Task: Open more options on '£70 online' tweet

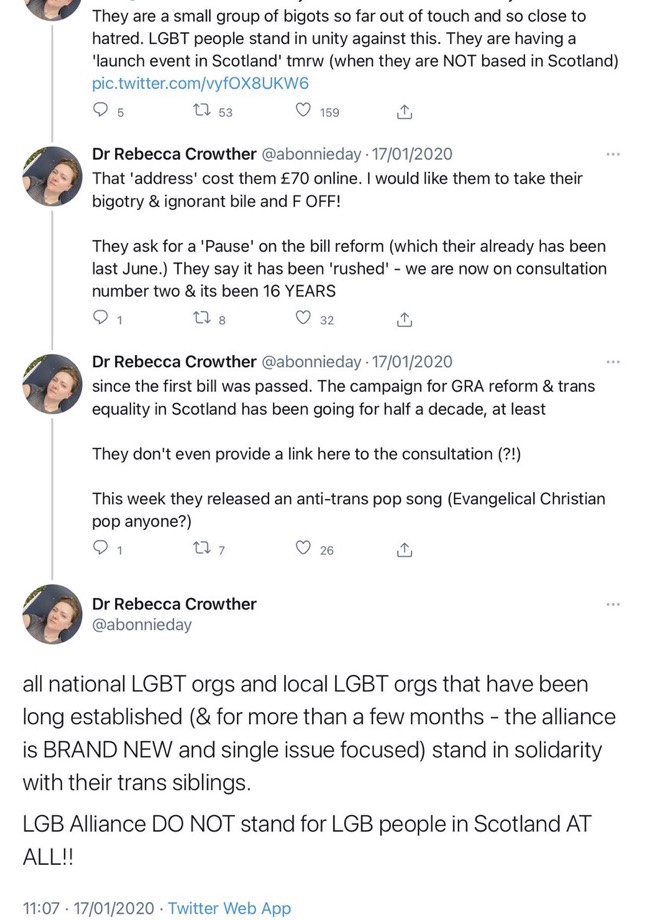Action: pos(613,154)
